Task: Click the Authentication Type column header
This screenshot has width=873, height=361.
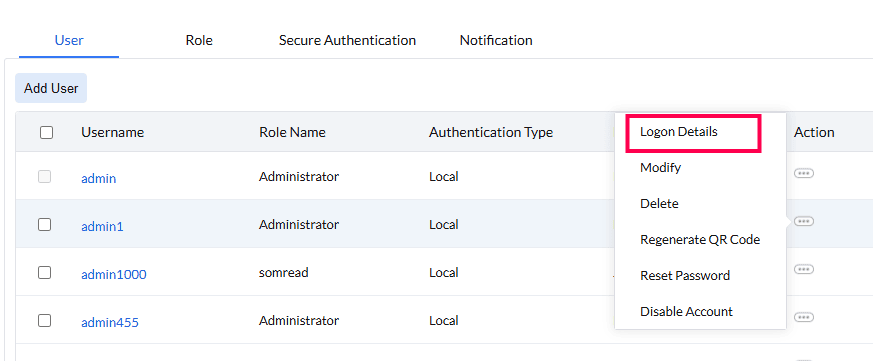Action: [x=491, y=132]
